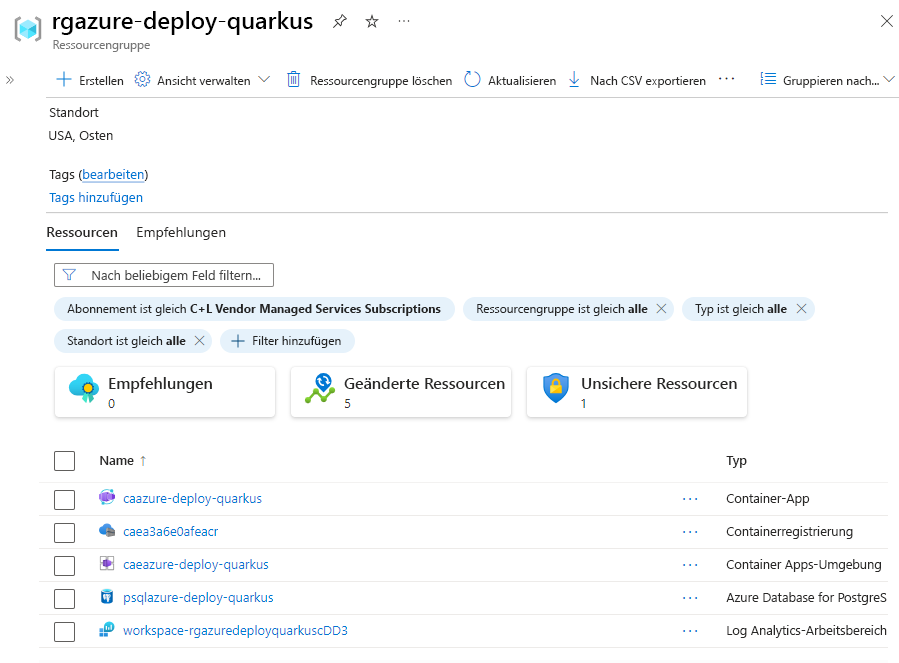Tick the checkbox for psqlazure-deploy-quarkus
899x663 pixels.
[x=65, y=598]
